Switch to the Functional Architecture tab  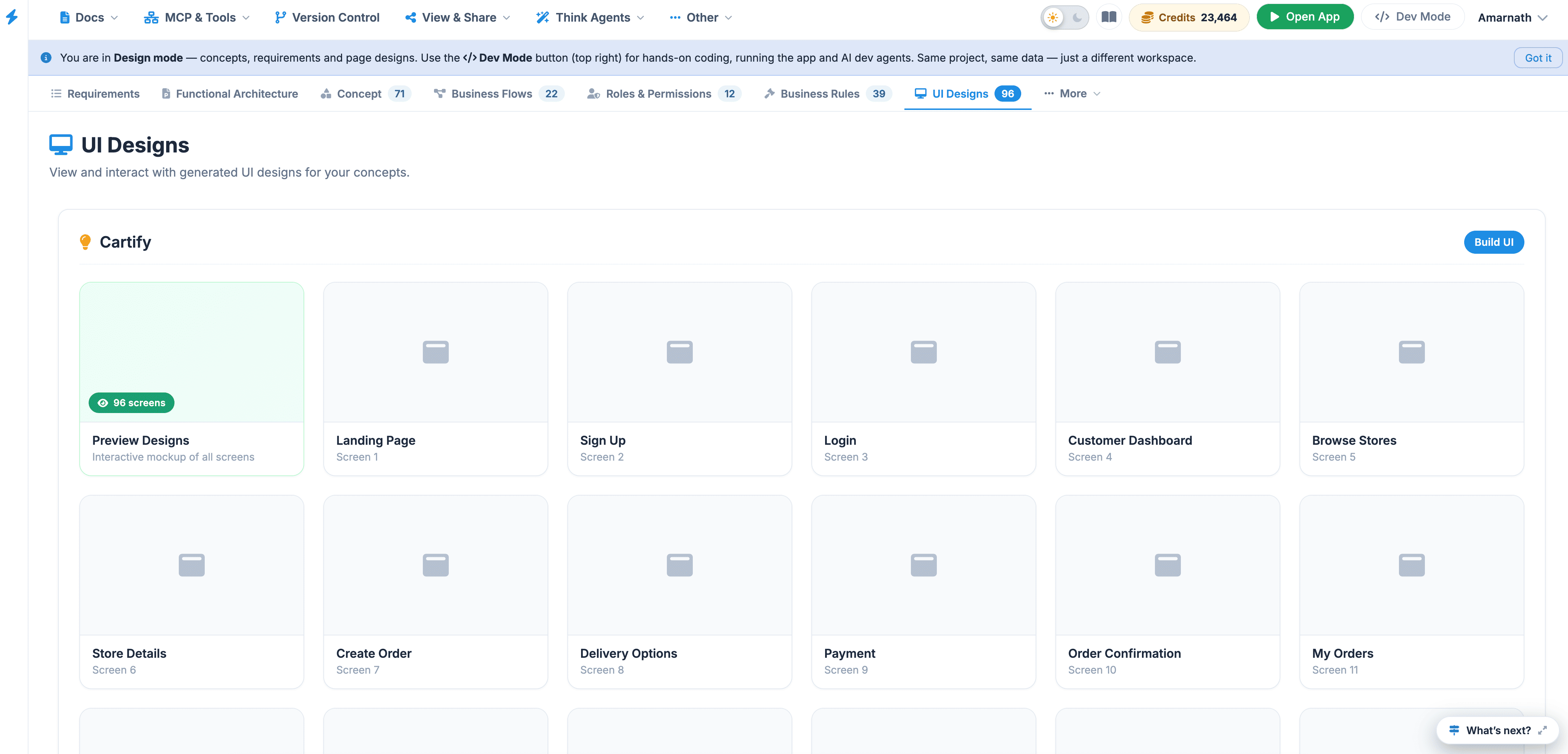click(x=230, y=94)
